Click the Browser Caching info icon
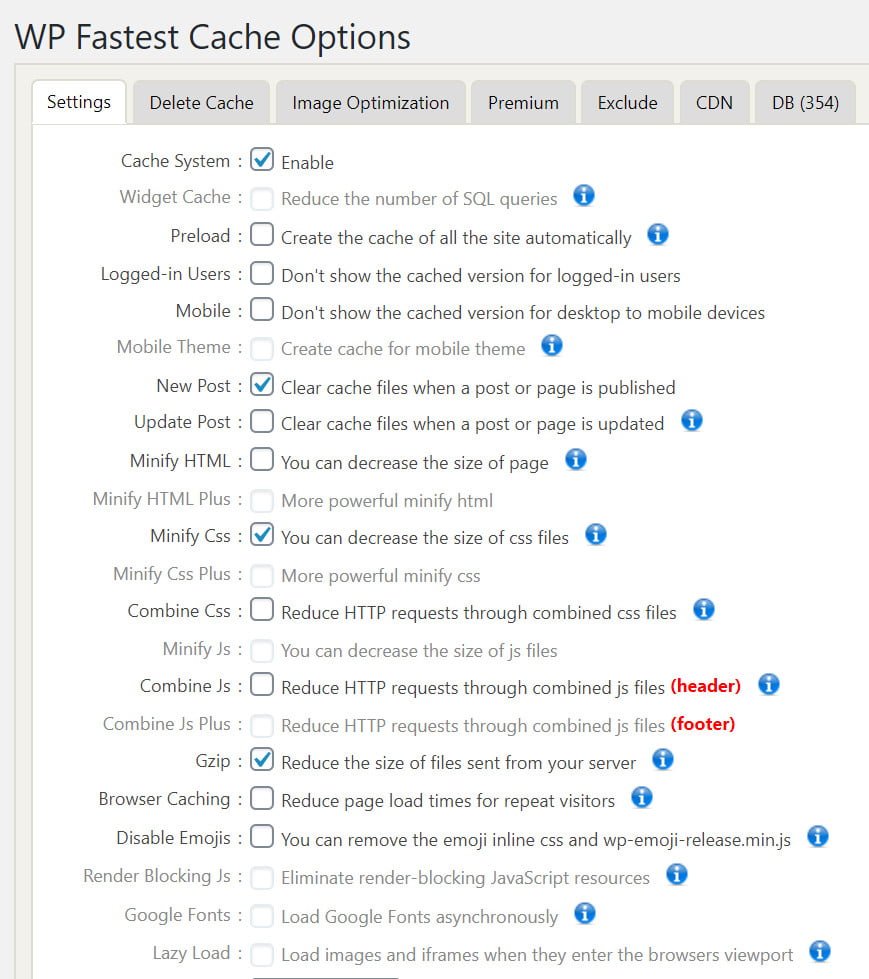 [642, 797]
